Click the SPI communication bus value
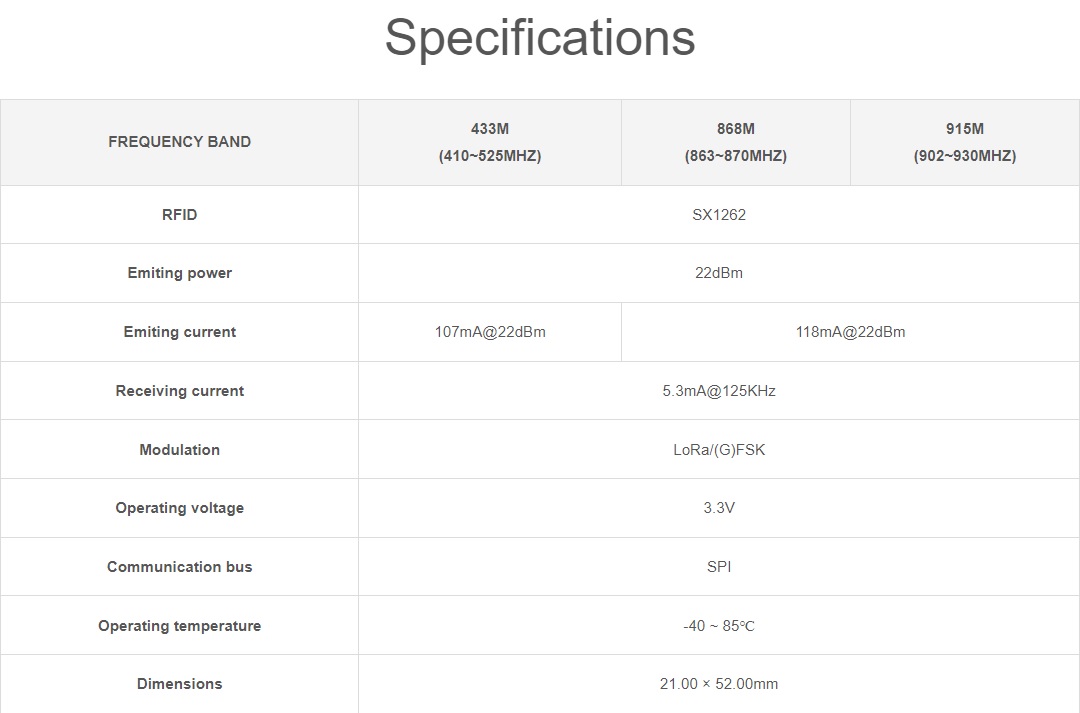Image resolution: width=1080 pixels, height=713 pixels. [x=719, y=567]
